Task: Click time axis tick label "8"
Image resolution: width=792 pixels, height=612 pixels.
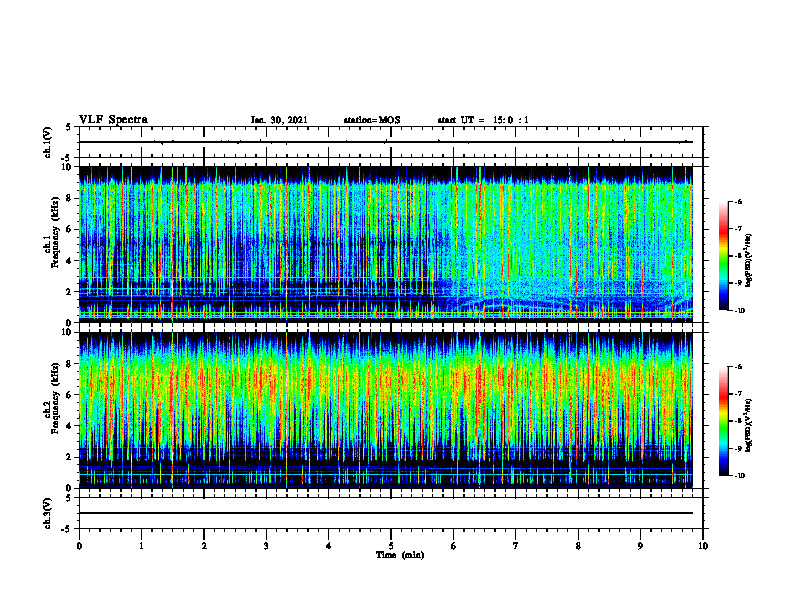Action: pos(578,546)
